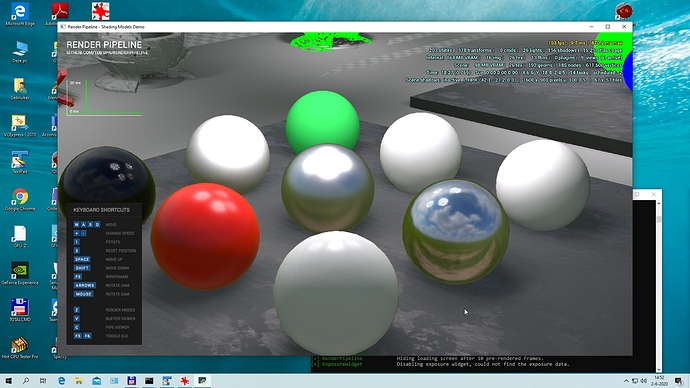The height and width of the screenshot is (388, 690).
Task: Open File Explorer from the taskbar
Action: pos(79,381)
